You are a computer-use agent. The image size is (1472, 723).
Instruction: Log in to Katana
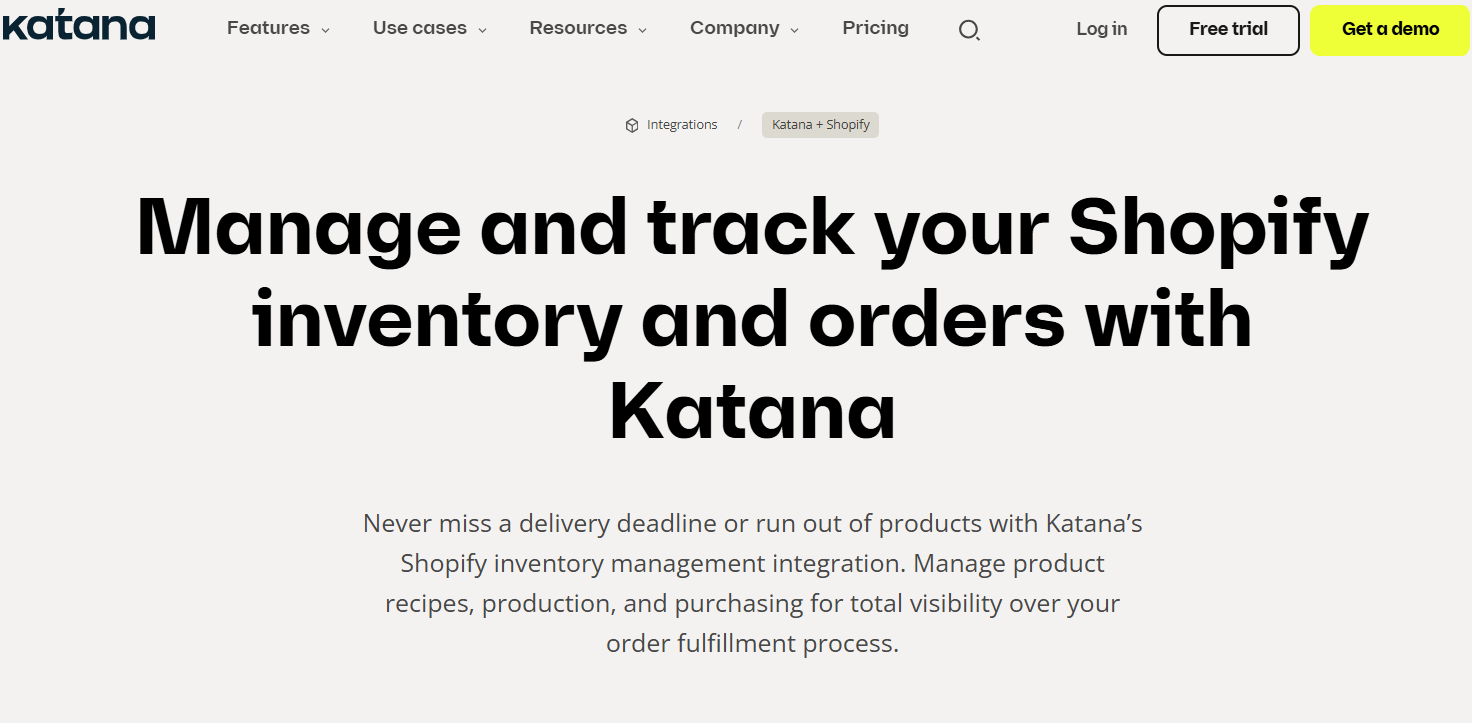pyautogui.click(x=1101, y=29)
